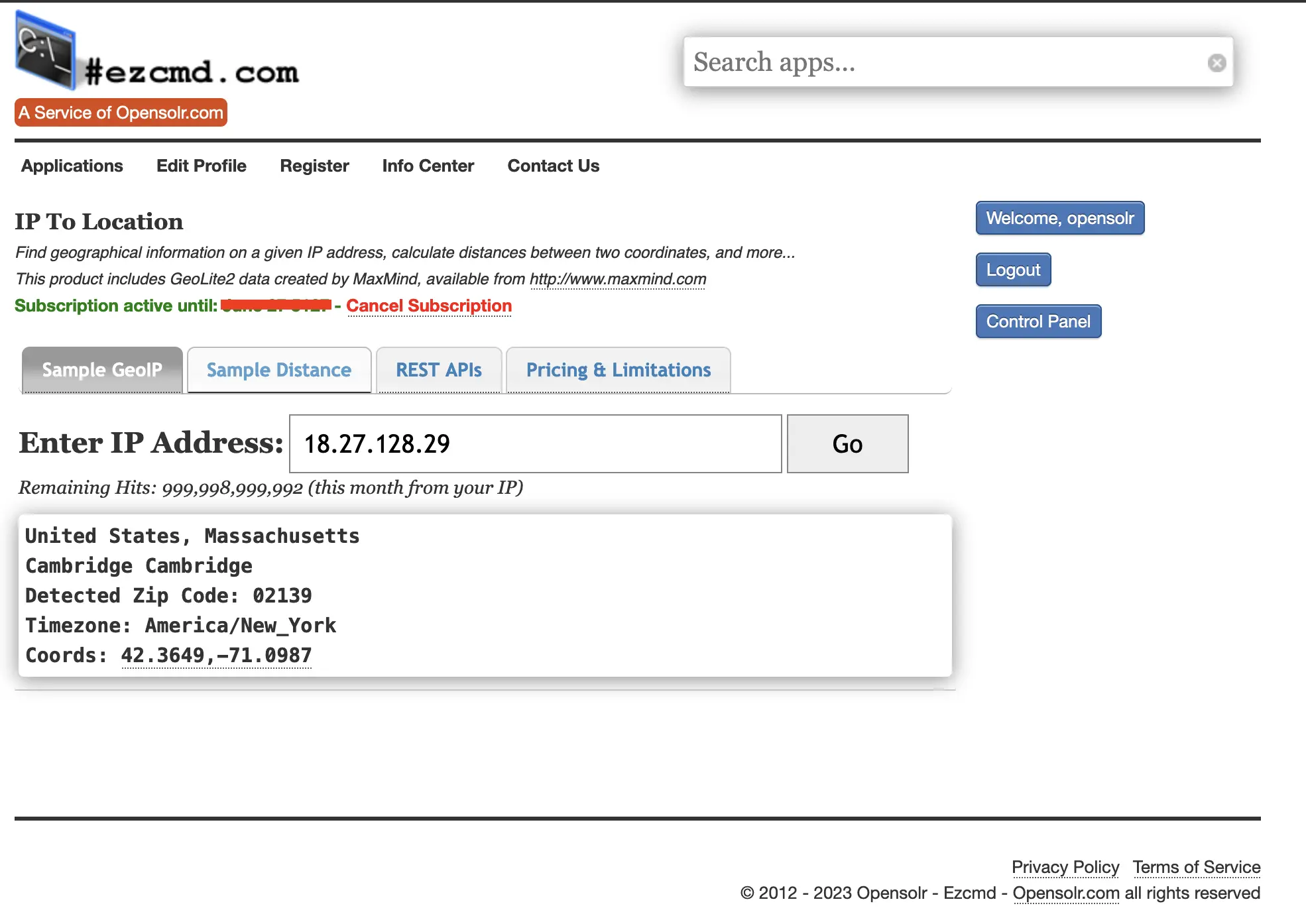Open the Info Center menu
The height and width of the screenshot is (924, 1306).
pyautogui.click(x=428, y=166)
